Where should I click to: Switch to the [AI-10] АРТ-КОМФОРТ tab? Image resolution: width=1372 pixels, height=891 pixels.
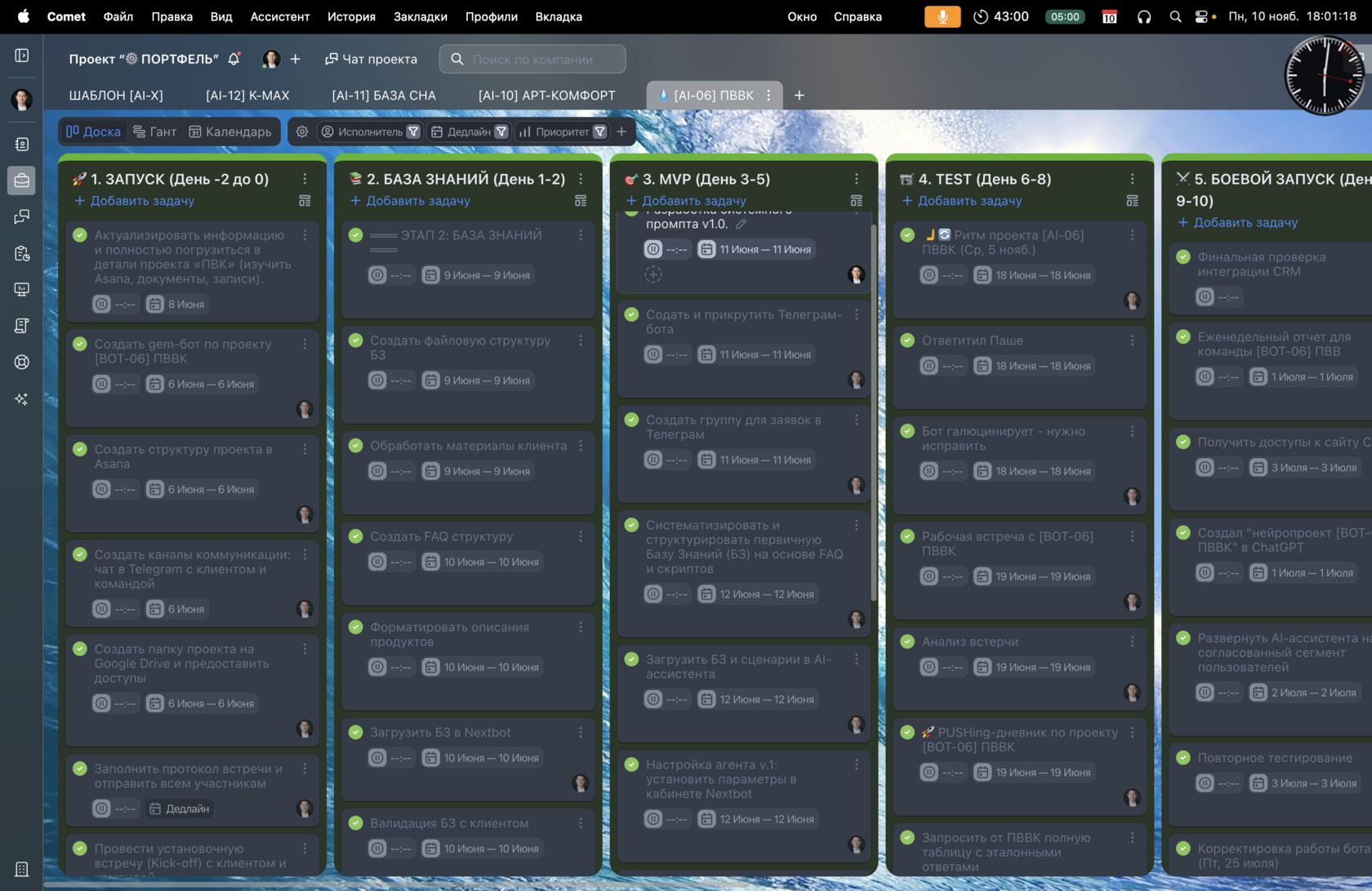tap(547, 96)
